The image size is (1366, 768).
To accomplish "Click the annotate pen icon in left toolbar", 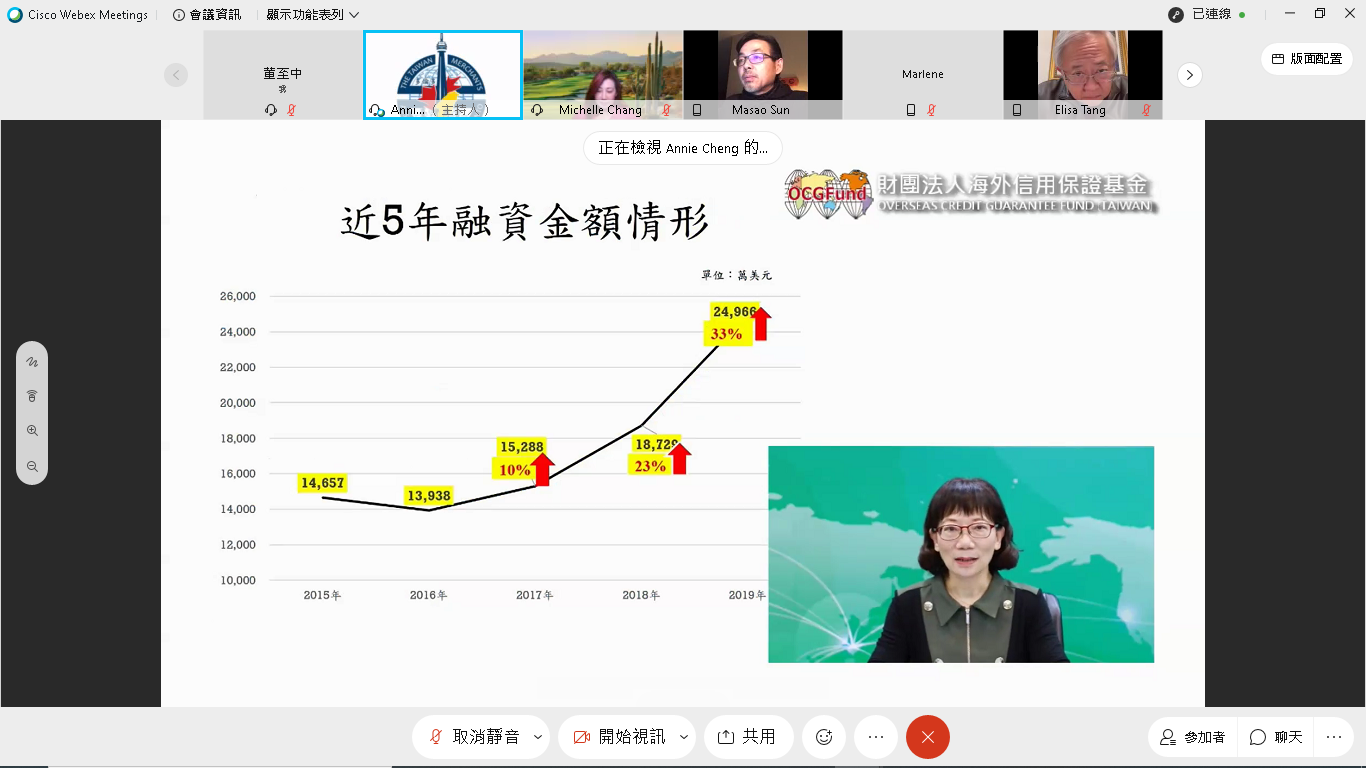I will click(x=32, y=362).
